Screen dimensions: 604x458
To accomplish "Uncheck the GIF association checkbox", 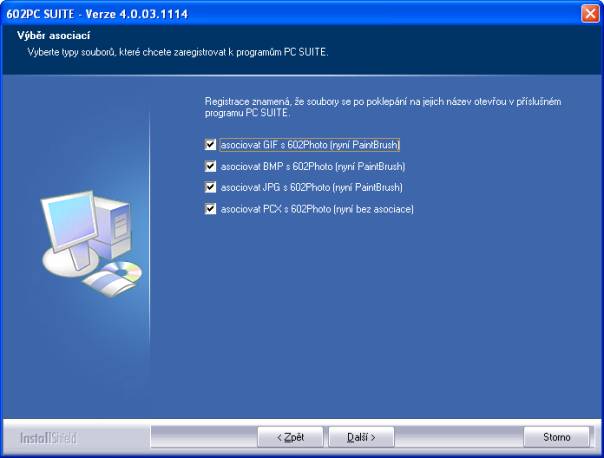I will click(x=210, y=145).
